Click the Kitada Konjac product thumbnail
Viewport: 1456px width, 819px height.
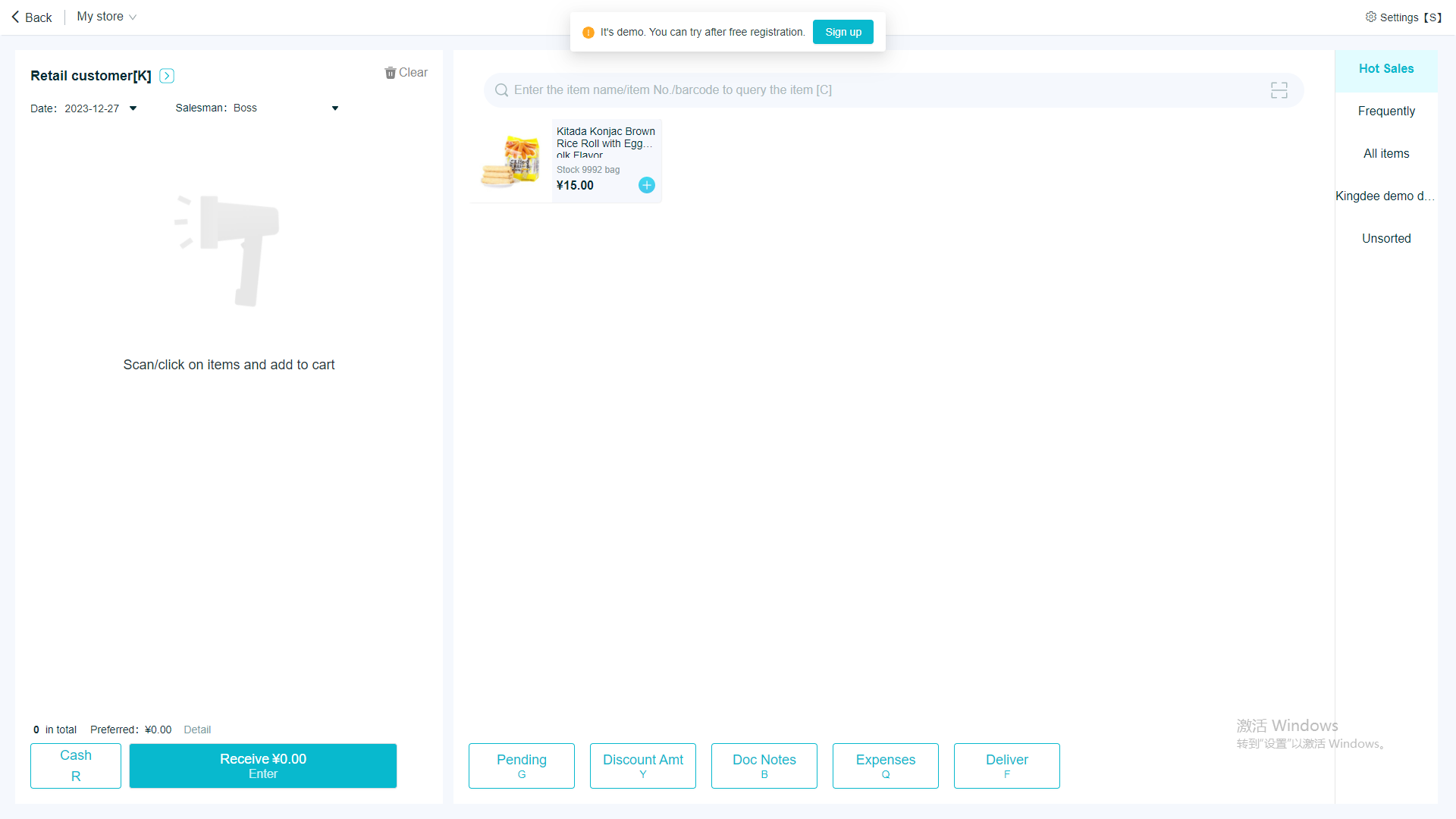point(510,161)
